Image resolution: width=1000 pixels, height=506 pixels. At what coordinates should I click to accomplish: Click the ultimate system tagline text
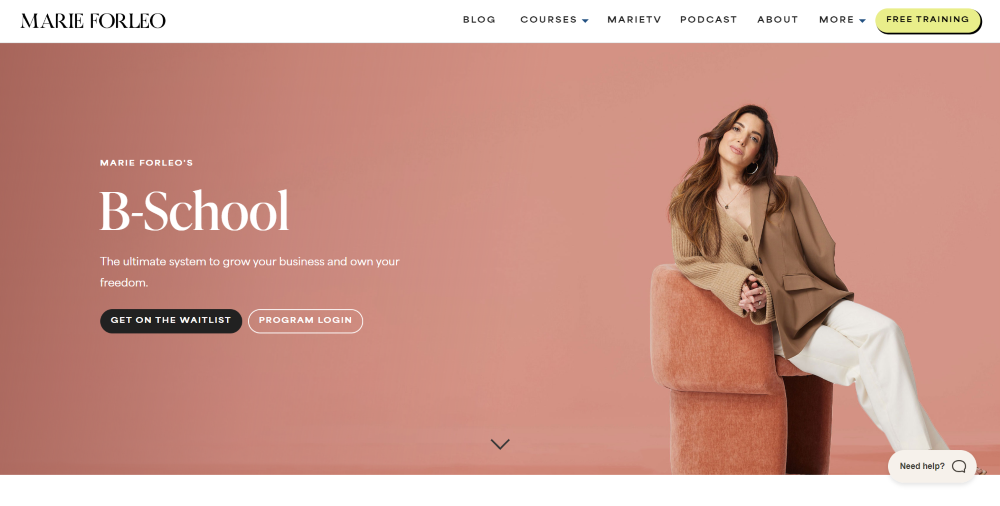tap(250, 272)
